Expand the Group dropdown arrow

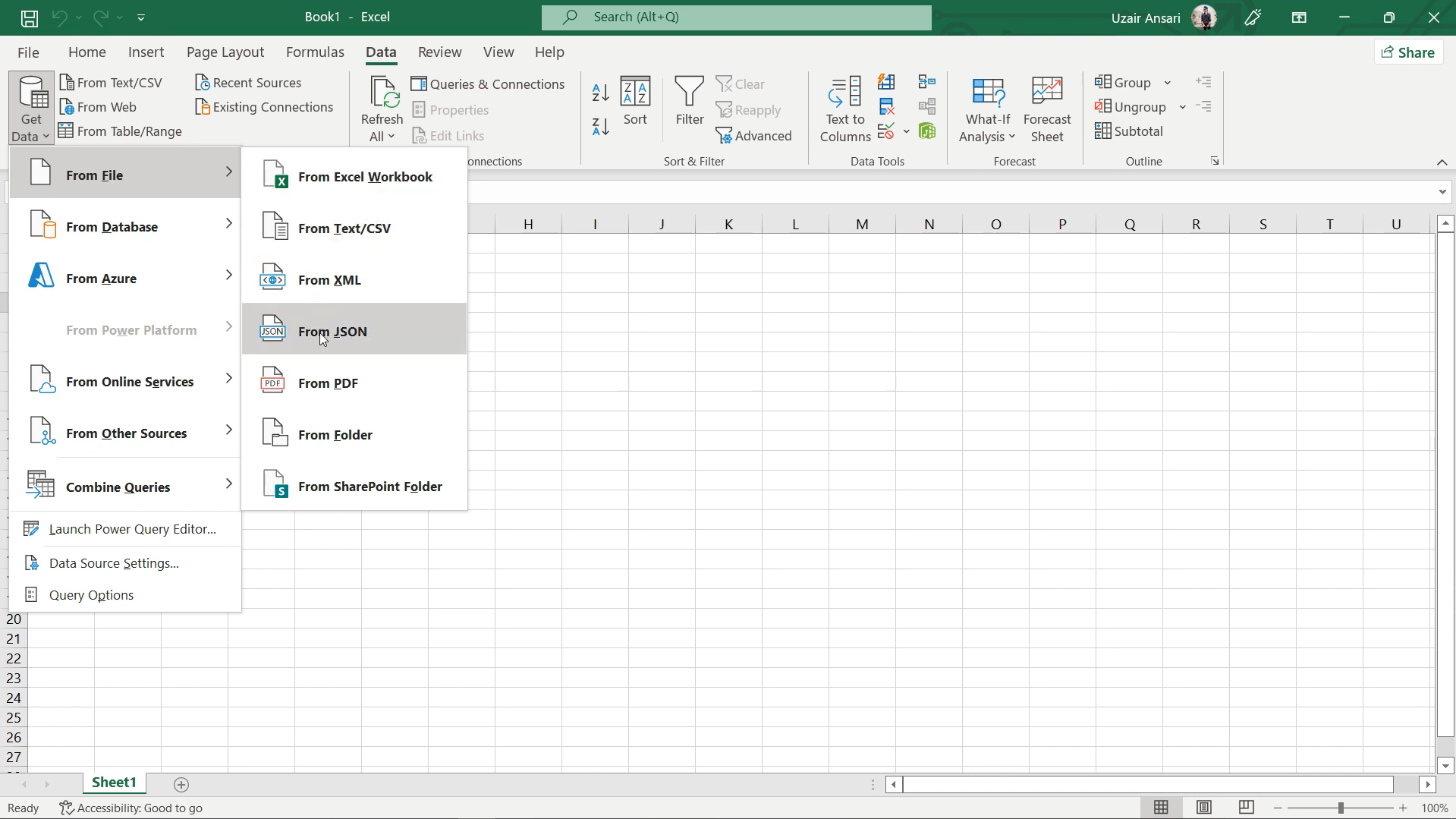[x=1168, y=83]
